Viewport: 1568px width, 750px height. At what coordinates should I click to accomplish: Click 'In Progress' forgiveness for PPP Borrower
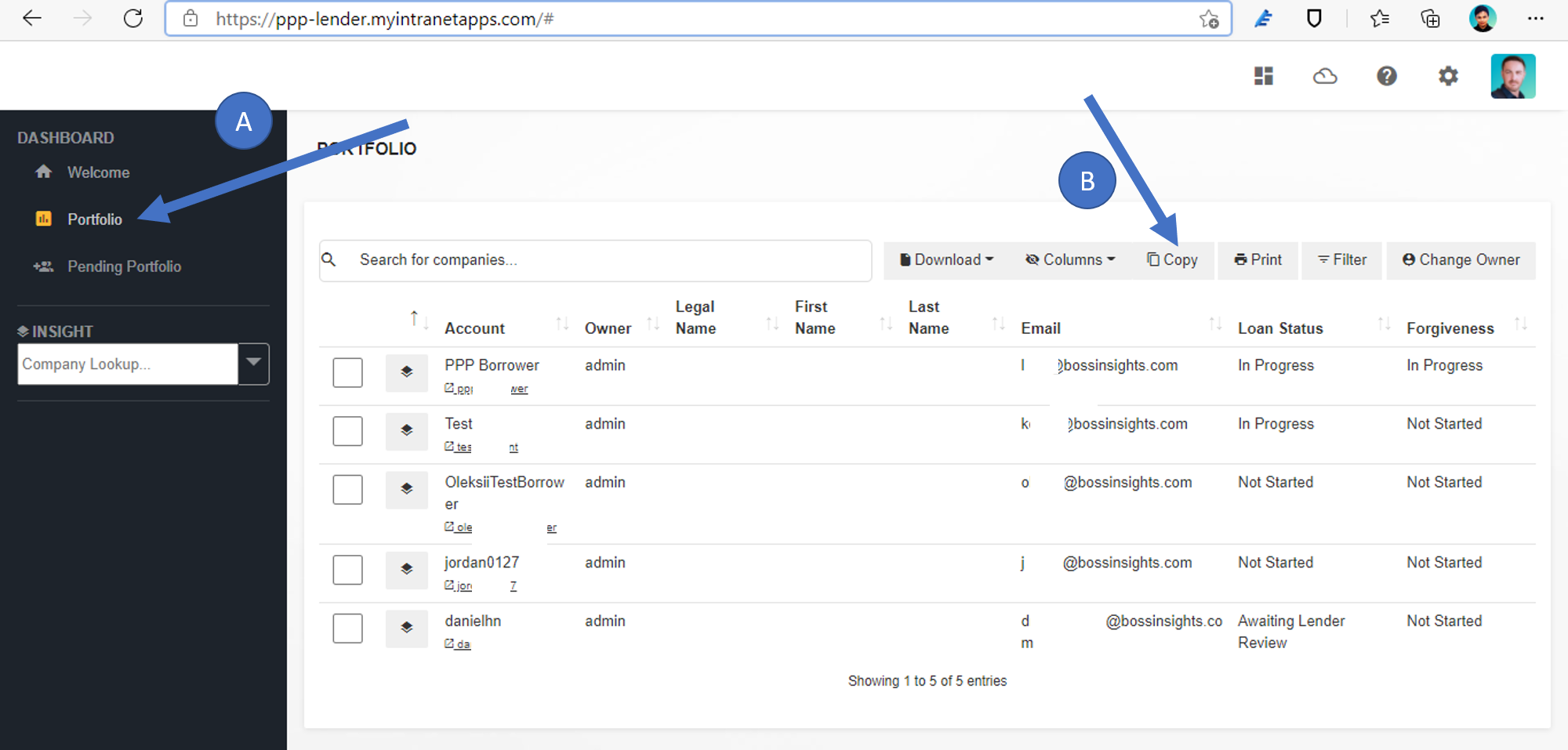point(1444,365)
